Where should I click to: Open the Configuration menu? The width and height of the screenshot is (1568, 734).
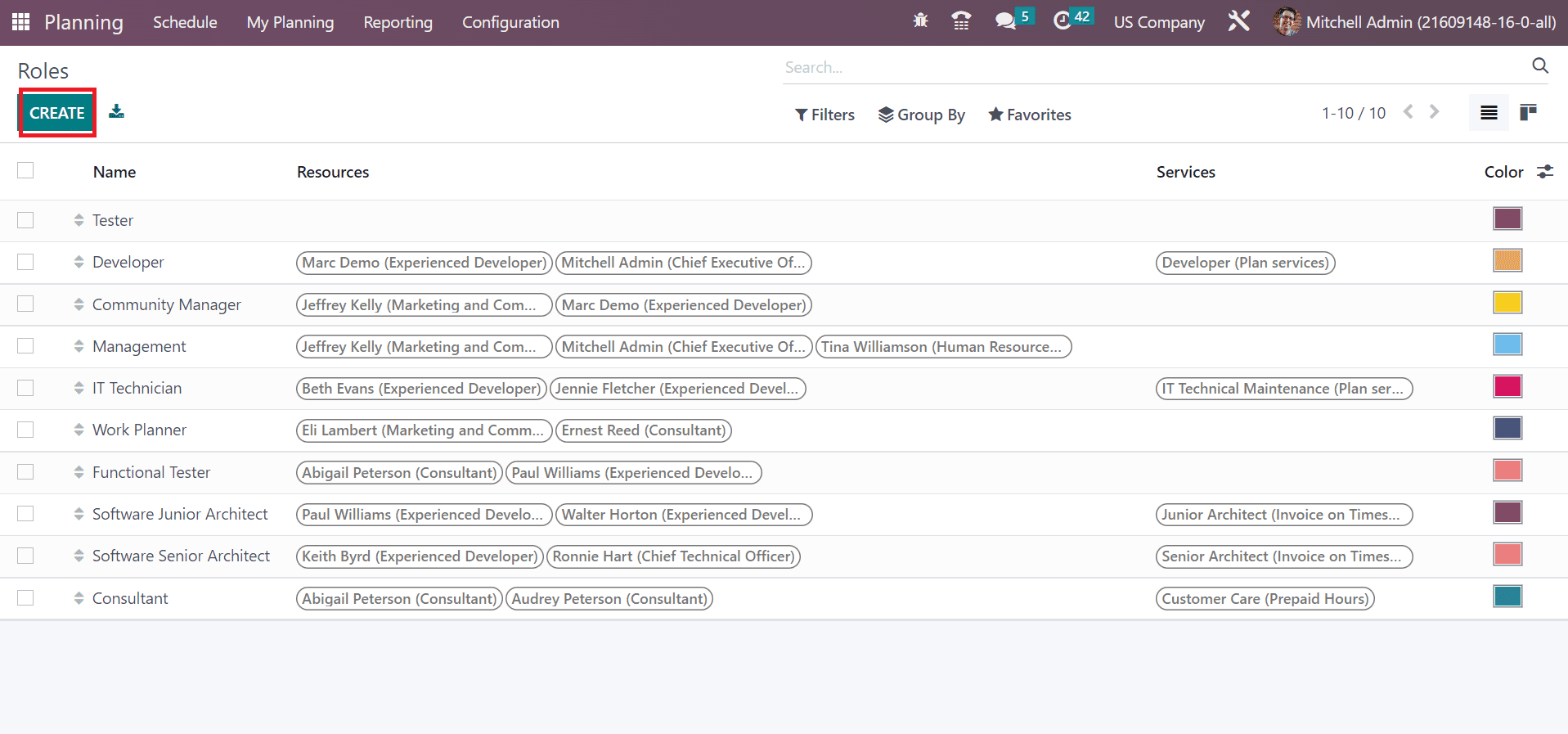tap(510, 22)
